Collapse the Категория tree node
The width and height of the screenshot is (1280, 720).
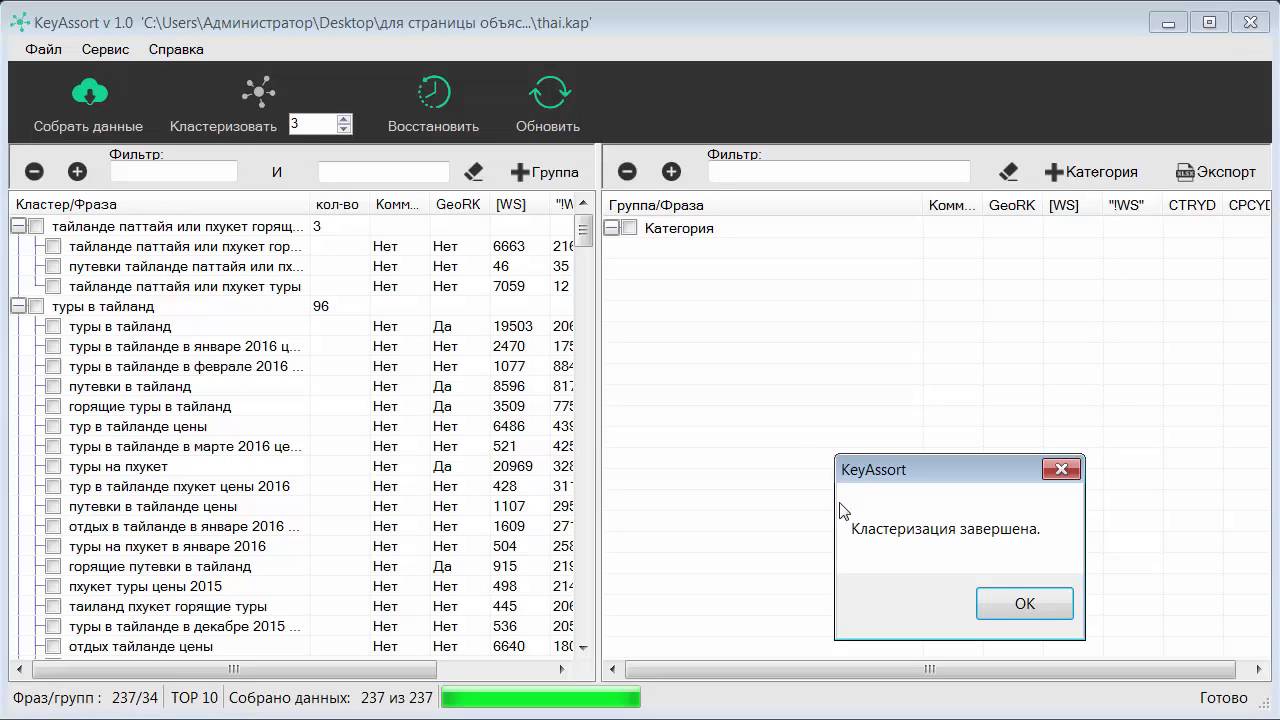click(611, 228)
